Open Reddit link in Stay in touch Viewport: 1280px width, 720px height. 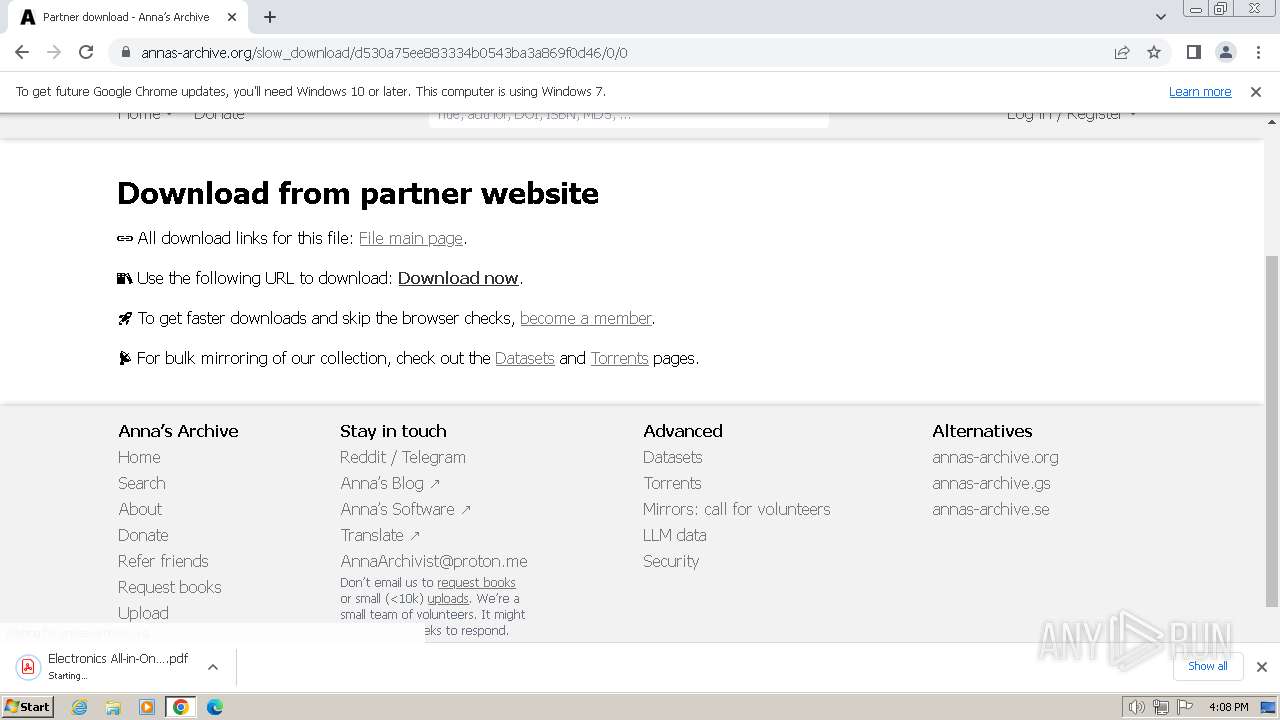(x=363, y=457)
